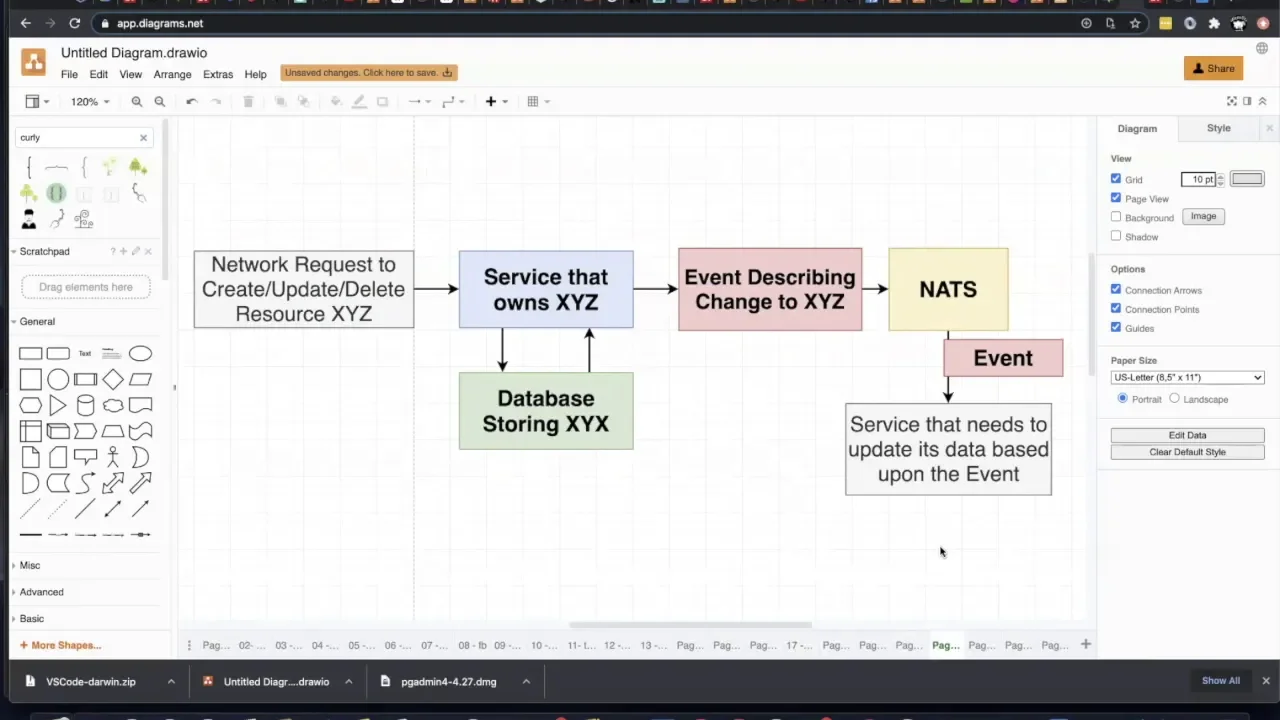Click the zoom in magnifier icon
This screenshot has width=1280, height=720.
[137, 102]
